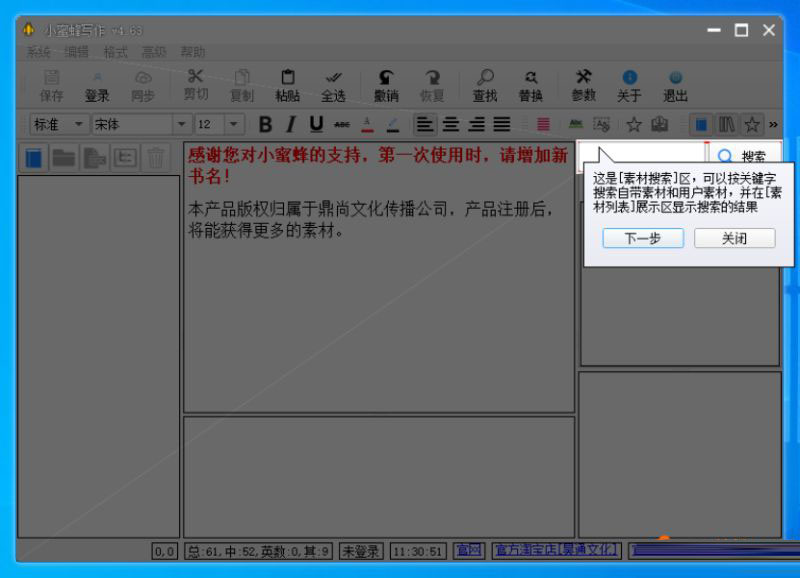Viewport: 800px width, 578px height.
Task: Open the 标准 style dropdown
Action: (79, 124)
